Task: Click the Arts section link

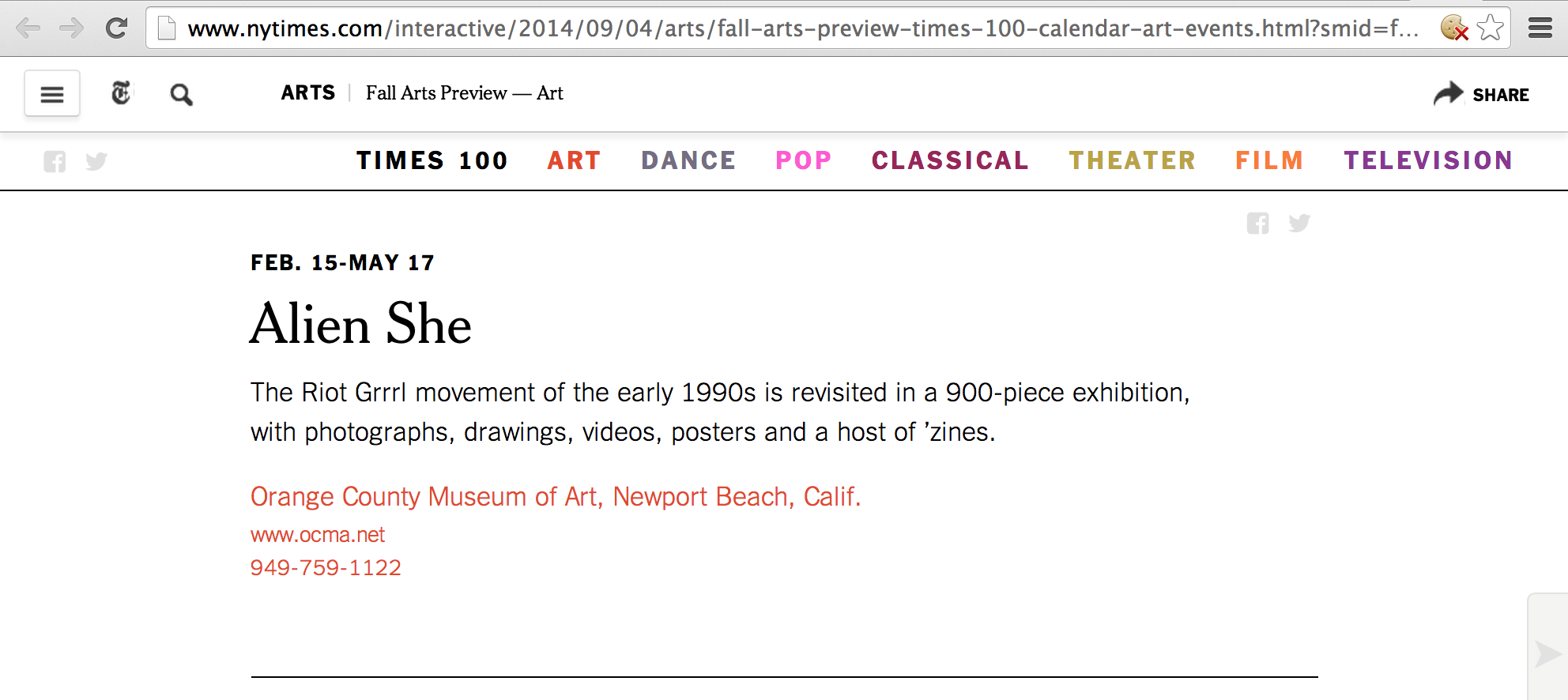Action: (308, 93)
